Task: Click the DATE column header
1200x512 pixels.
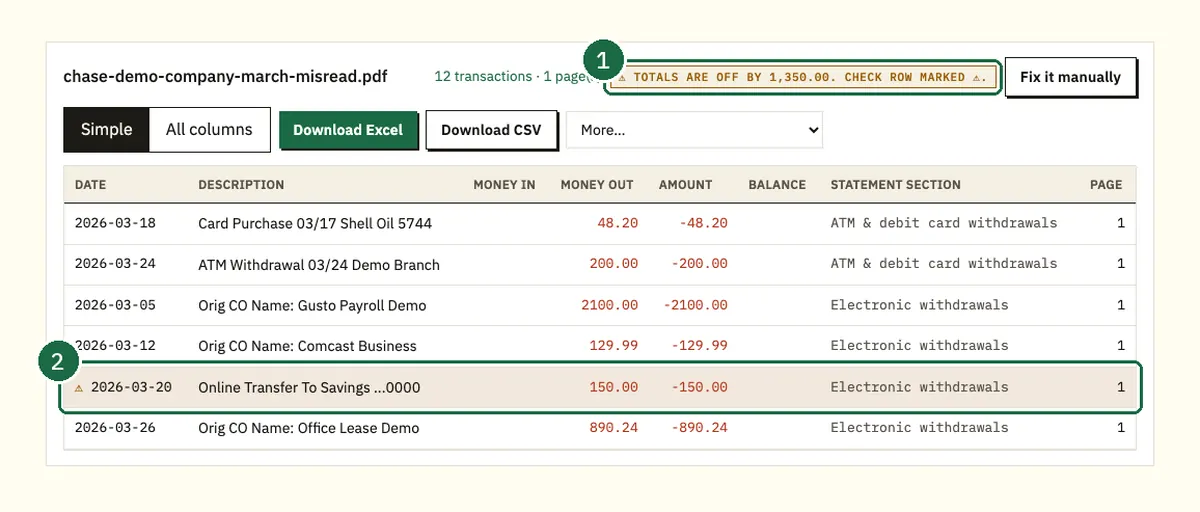Action: (90, 185)
